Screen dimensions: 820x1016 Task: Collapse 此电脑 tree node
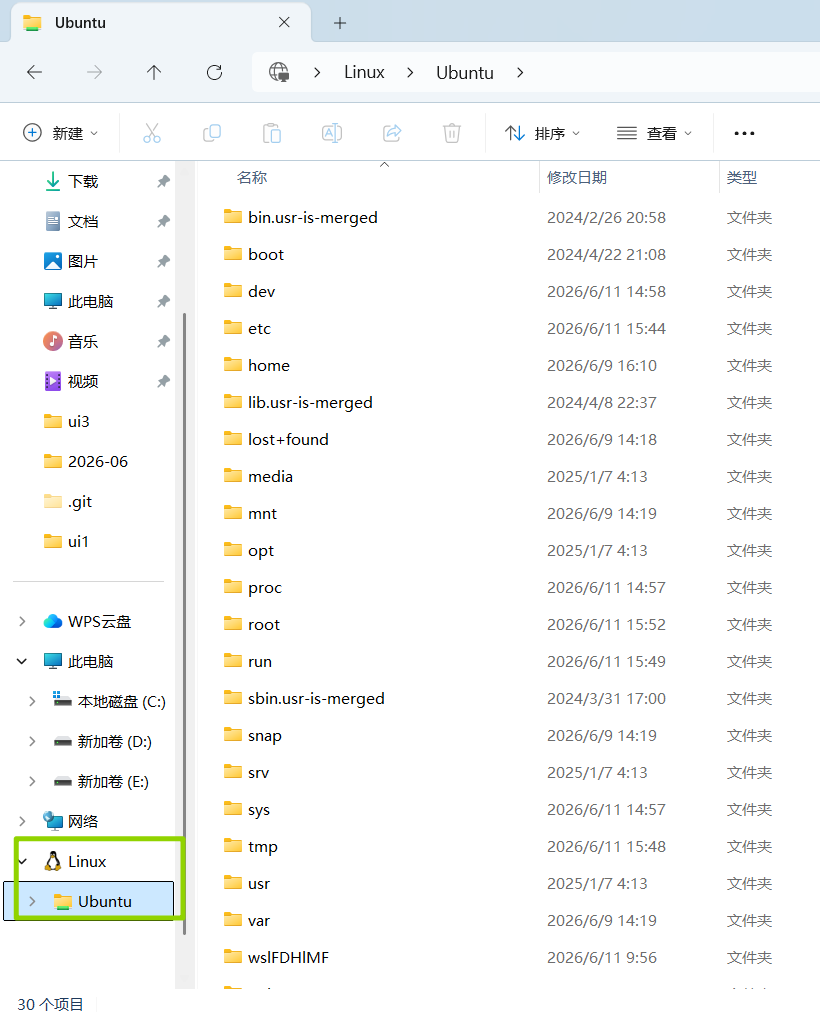(x=22, y=662)
